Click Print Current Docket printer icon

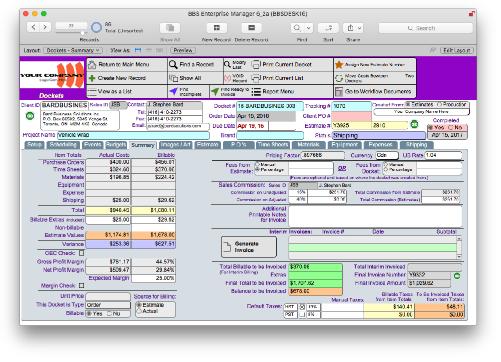point(256,64)
